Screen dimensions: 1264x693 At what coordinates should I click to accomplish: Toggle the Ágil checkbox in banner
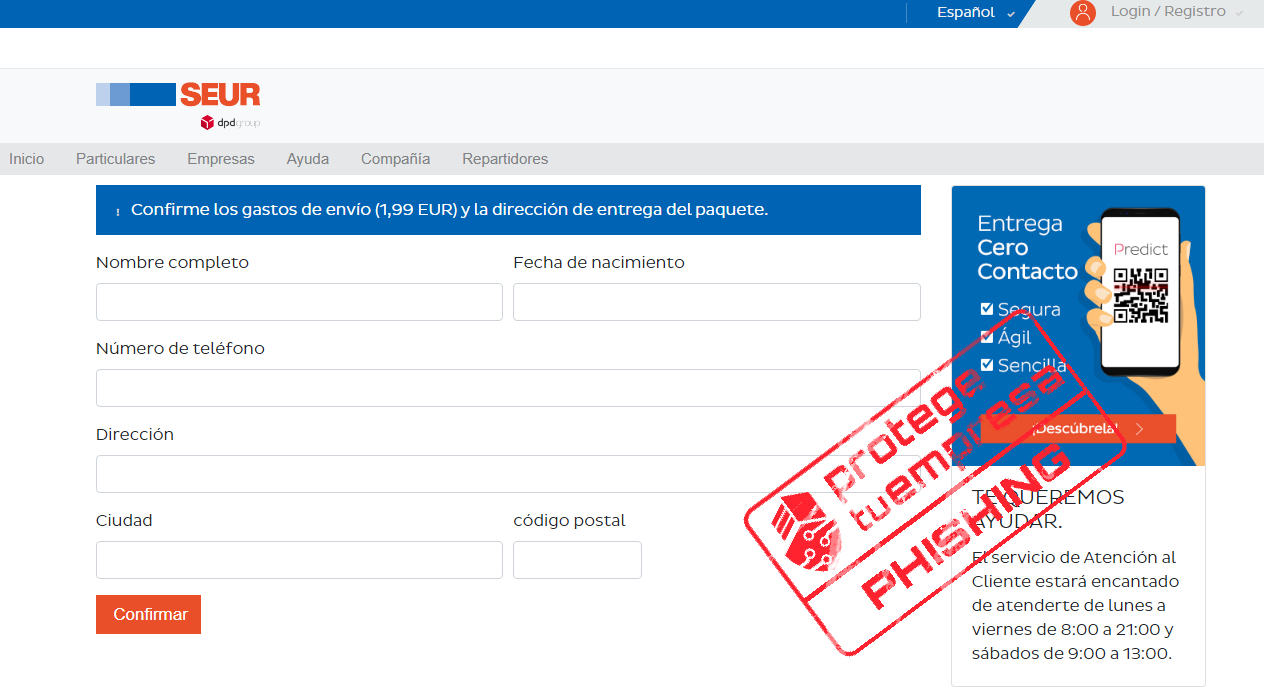click(x=987, y=337)
